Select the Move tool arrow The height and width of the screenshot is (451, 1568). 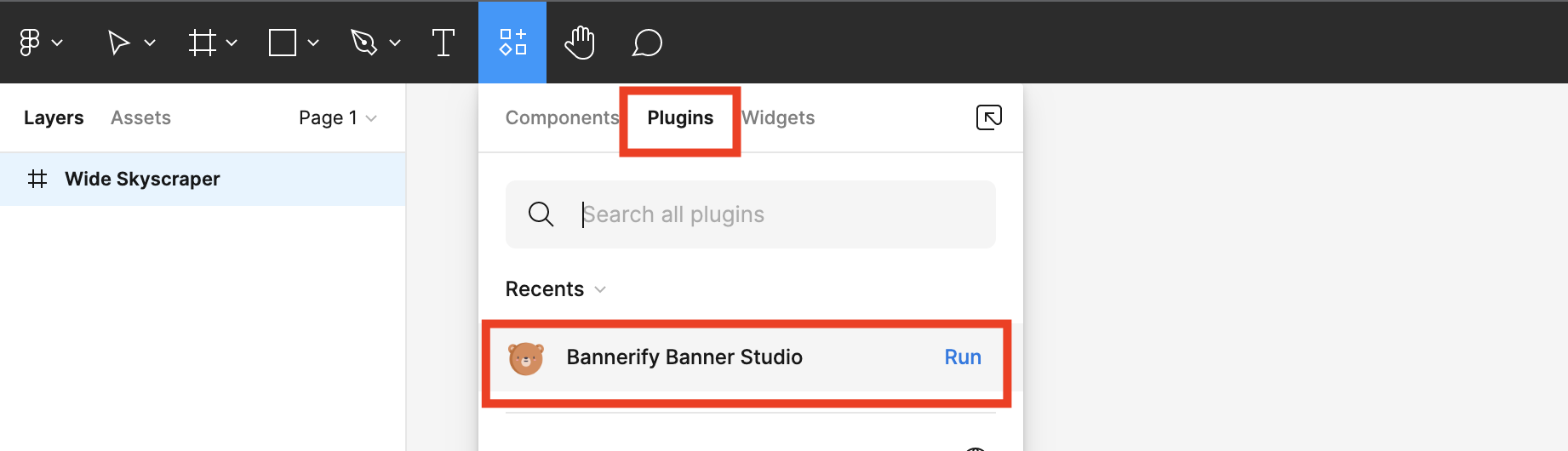coord(118,43)
